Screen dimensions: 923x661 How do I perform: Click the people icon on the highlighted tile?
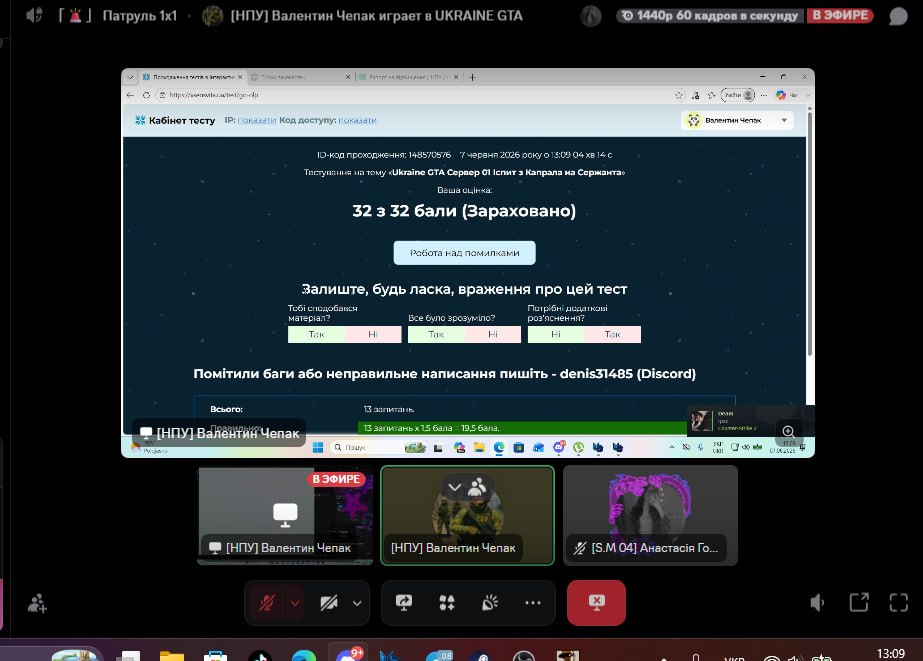point(477,487)
